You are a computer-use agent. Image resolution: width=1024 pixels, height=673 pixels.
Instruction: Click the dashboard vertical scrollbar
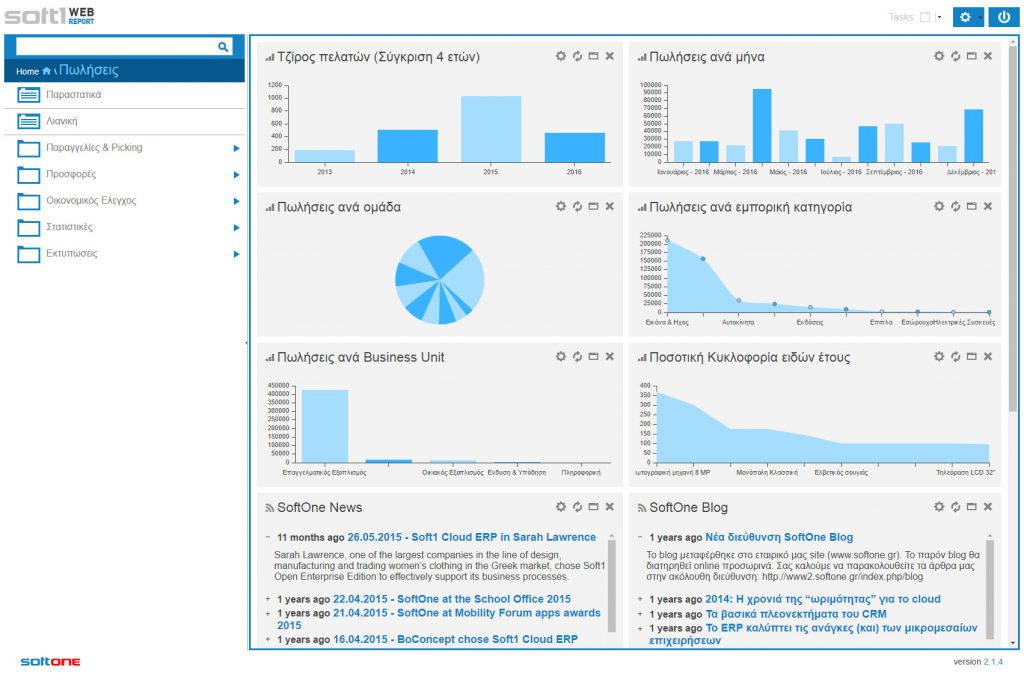(x=1013, y=228)
